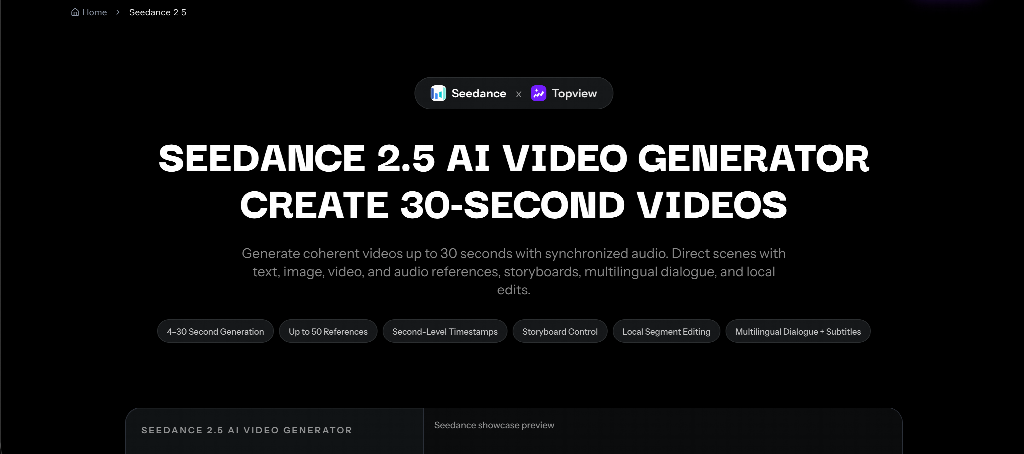Click the SEEDANCE 2.5 AI VIDEO GENERATOR main headline

point(514,159)
